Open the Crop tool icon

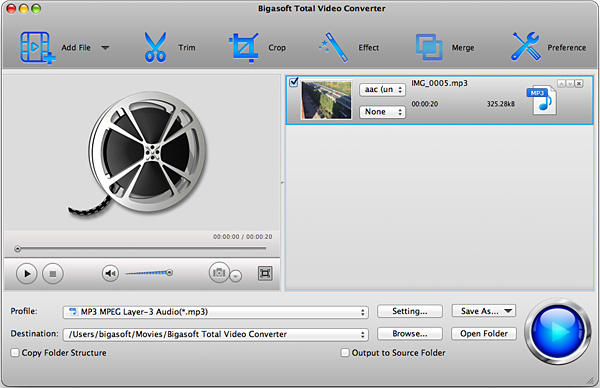[x=243, y=47]
